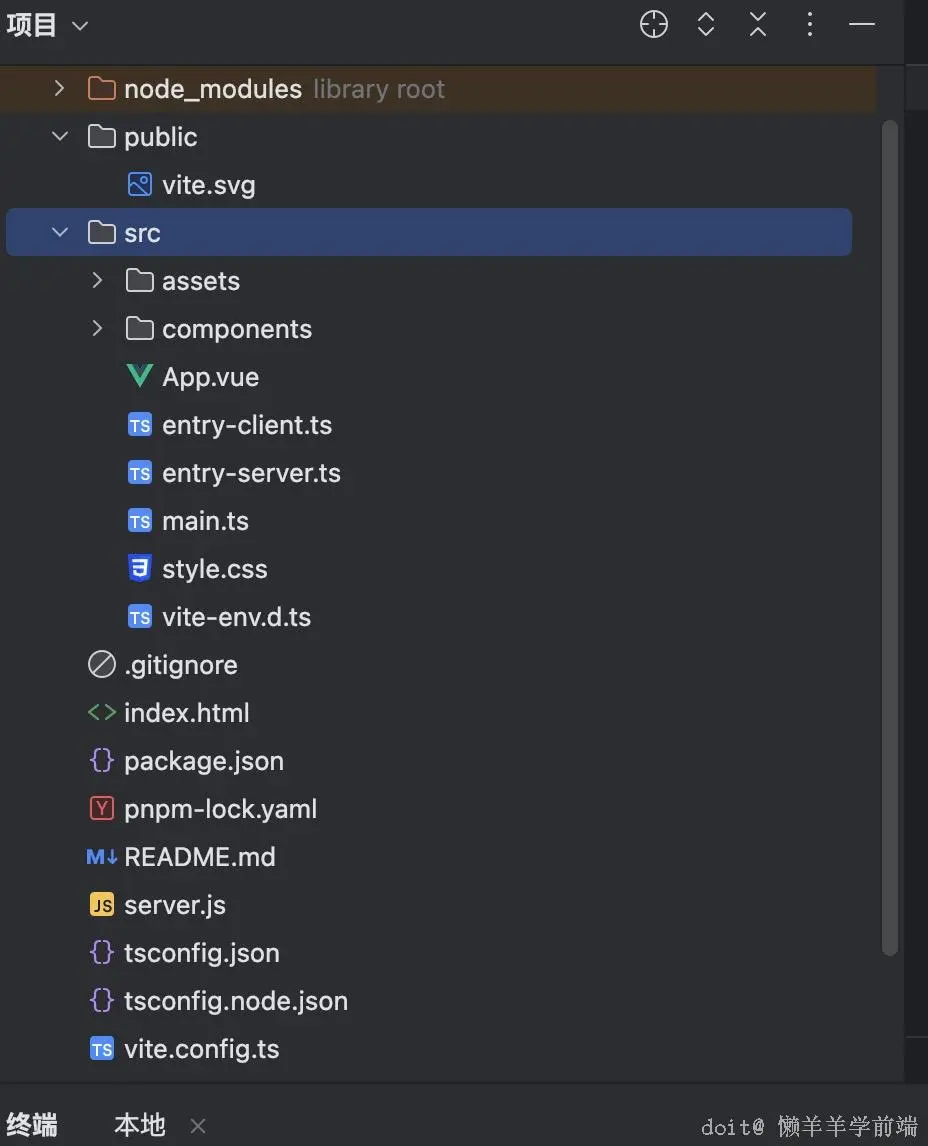
Task: Click the project tree vertical scrollbar
Action: [890, 540]
